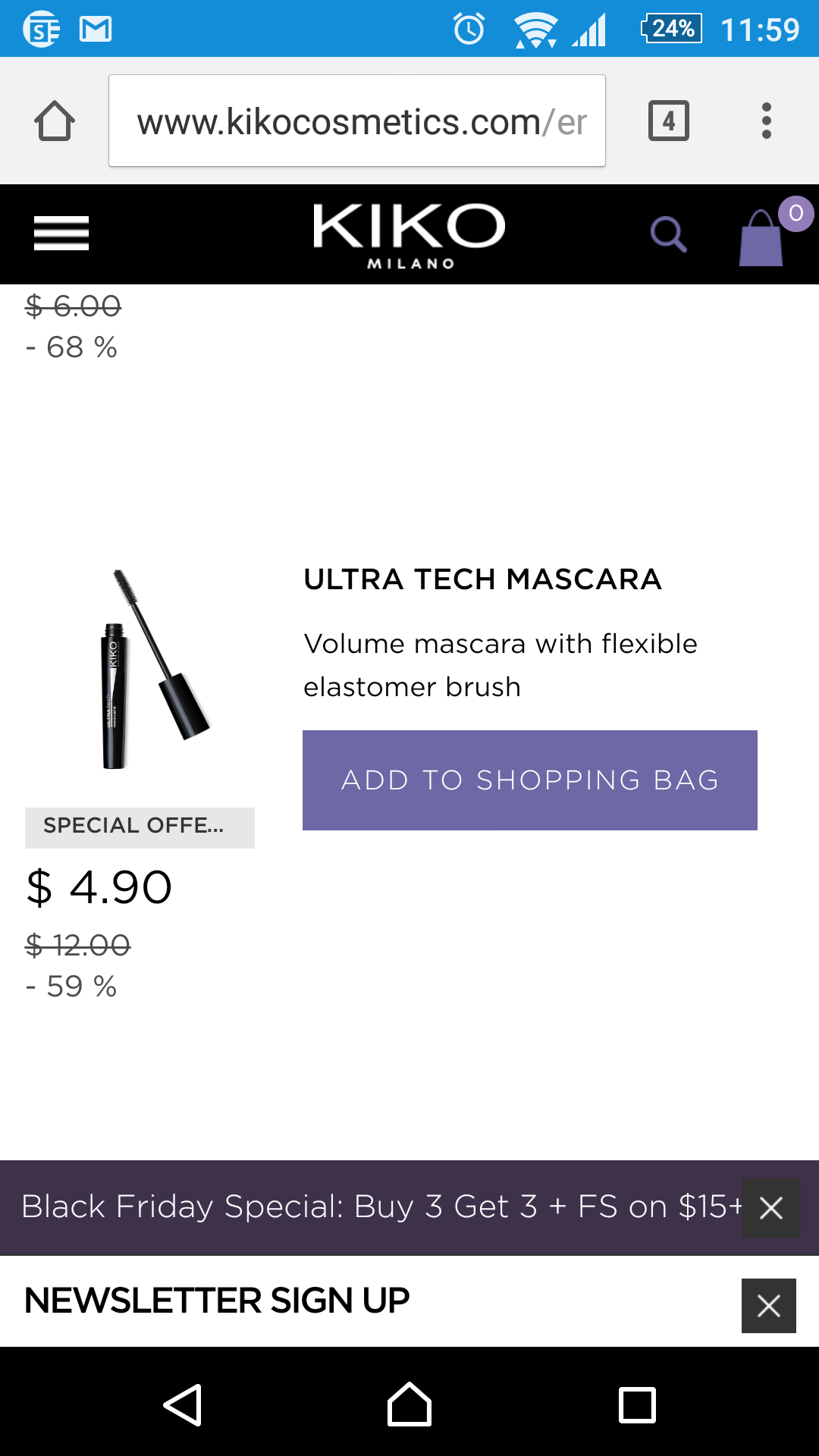Tap the search magnifier icon

click(x=669, y=234)
